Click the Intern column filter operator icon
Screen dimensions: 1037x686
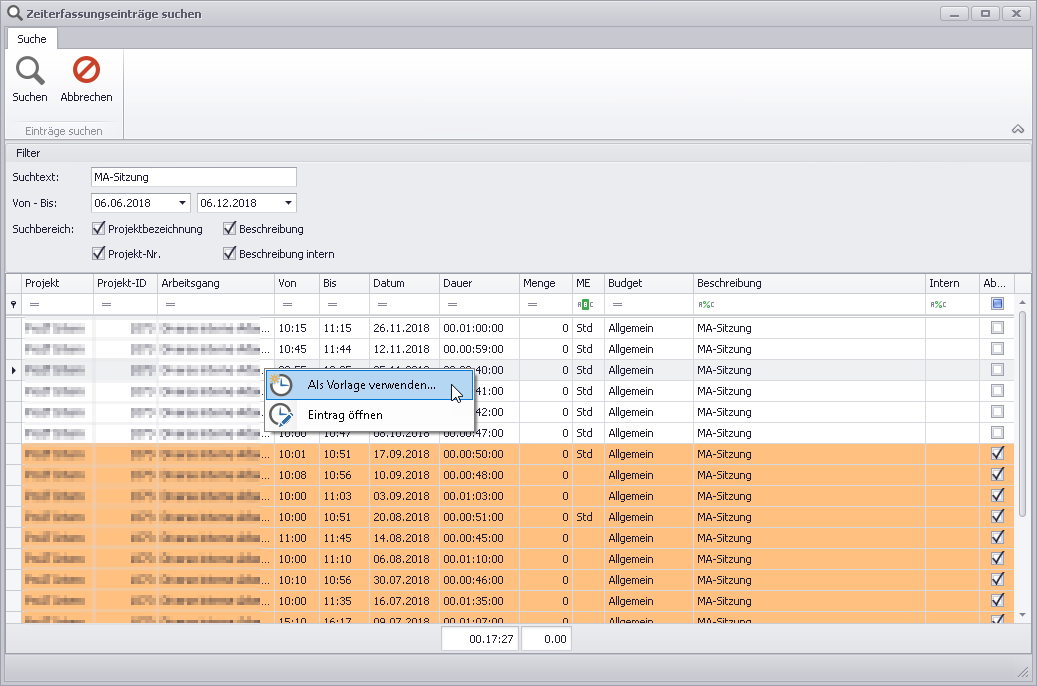(938, 304)
